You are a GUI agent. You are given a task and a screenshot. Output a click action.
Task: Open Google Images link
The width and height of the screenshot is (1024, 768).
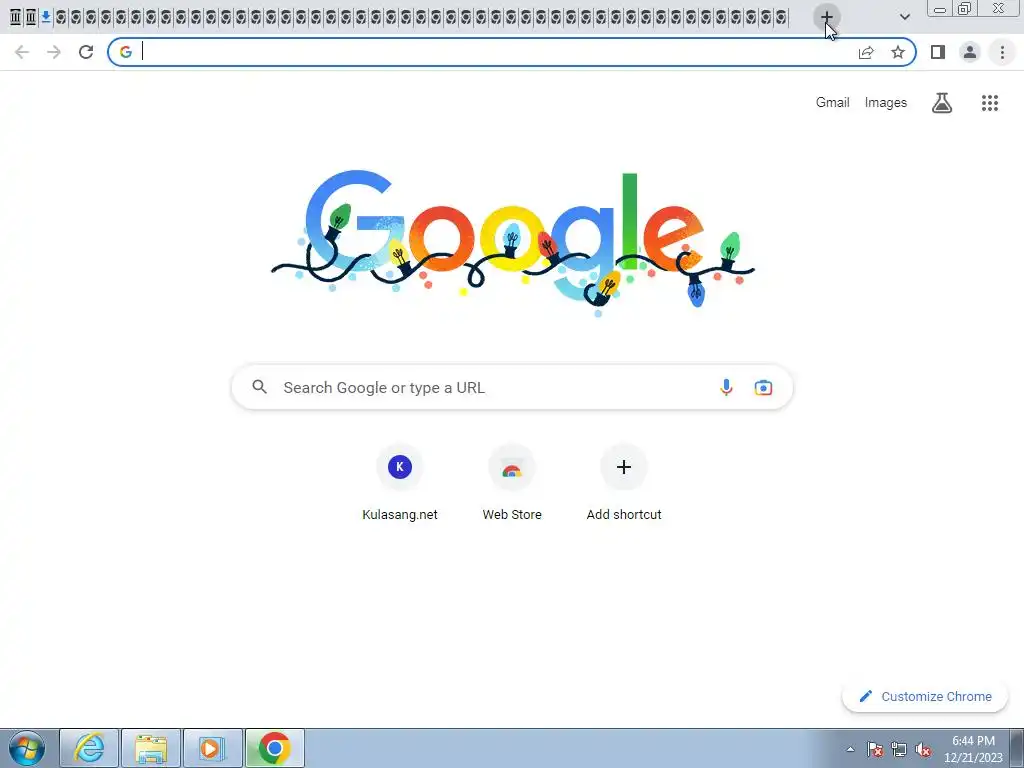886,103
